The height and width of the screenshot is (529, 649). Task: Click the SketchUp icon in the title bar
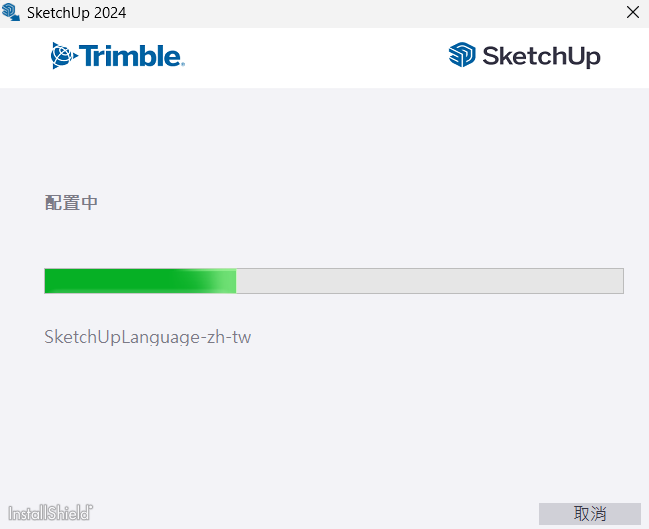point(12,13)
